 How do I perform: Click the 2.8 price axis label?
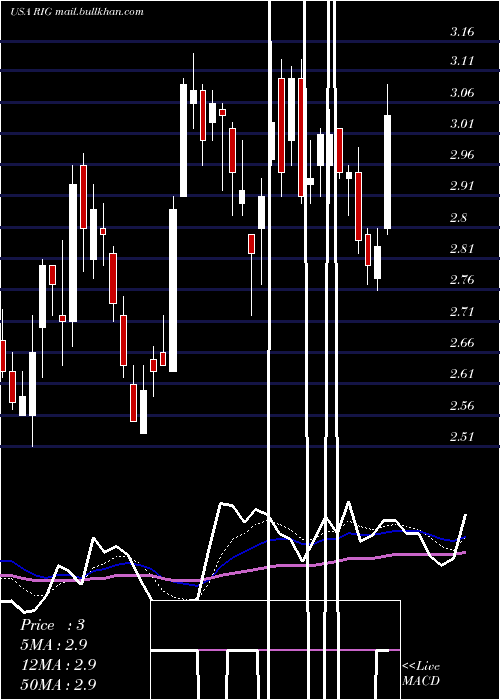[458, 218]
